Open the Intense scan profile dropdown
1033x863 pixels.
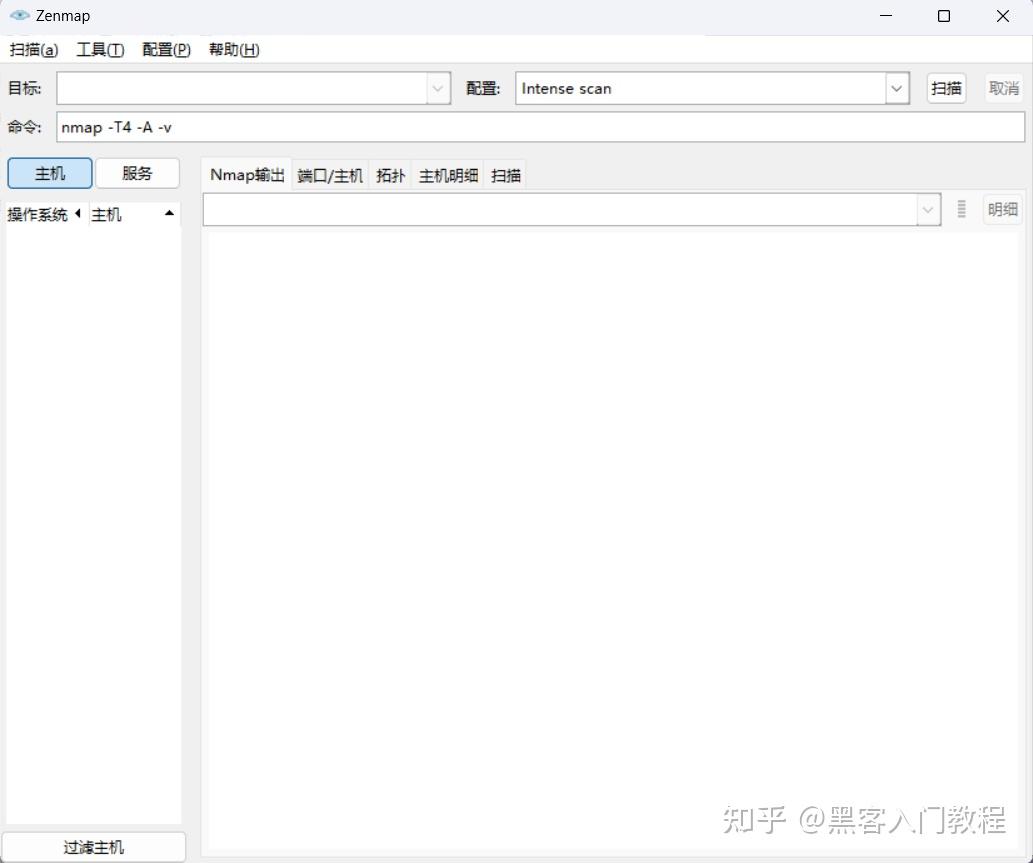(896, 88)
